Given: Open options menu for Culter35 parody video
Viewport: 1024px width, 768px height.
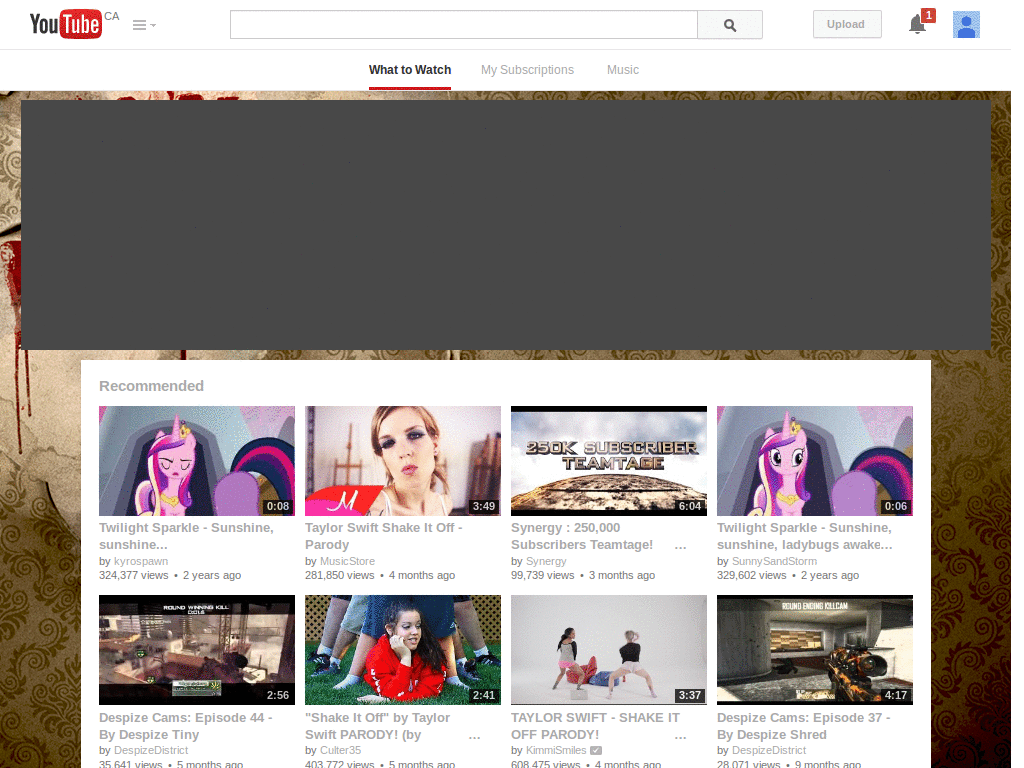Looking at the screenshot, I should pyautogui.click(x=475, y=736).
